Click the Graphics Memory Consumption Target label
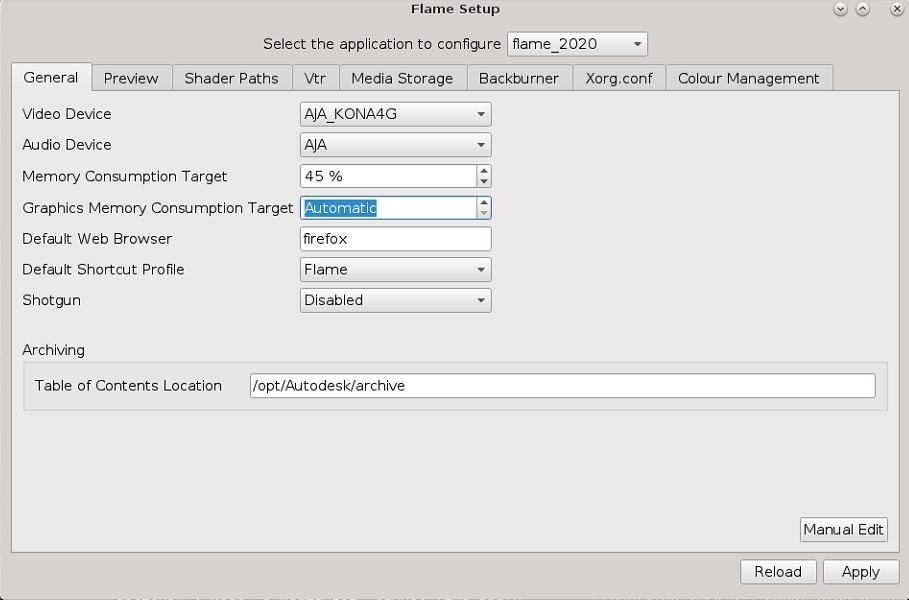The height and width of the screenshot is (600, 909). 158,208
